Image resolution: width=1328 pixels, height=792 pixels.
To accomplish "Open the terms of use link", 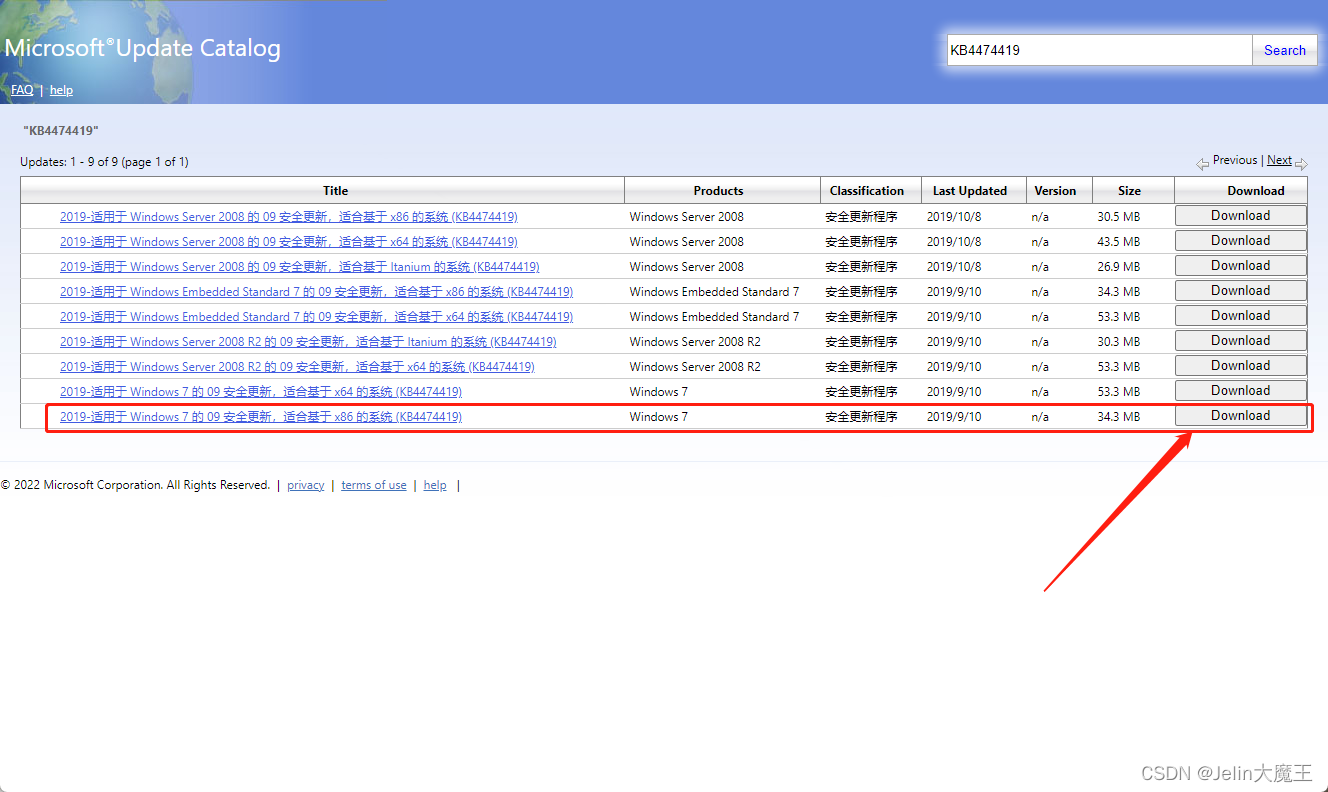I will (374, 485).
